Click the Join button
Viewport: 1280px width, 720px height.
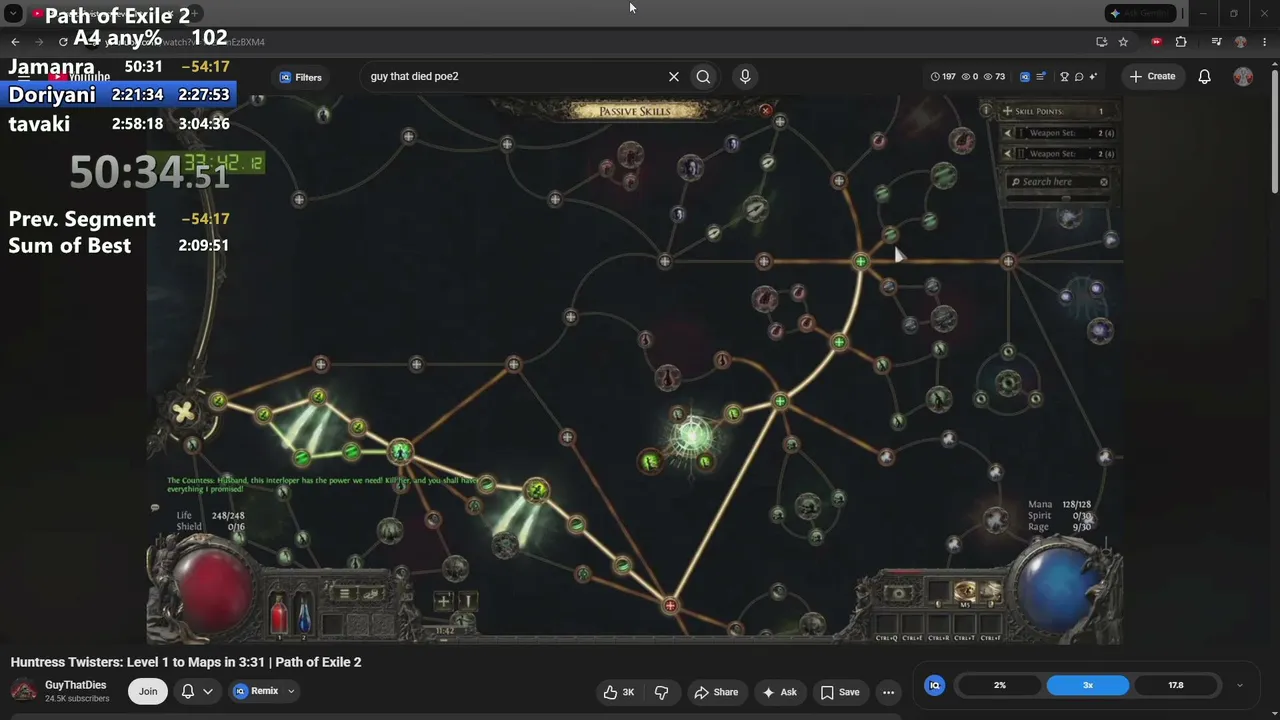pos(148,691)
